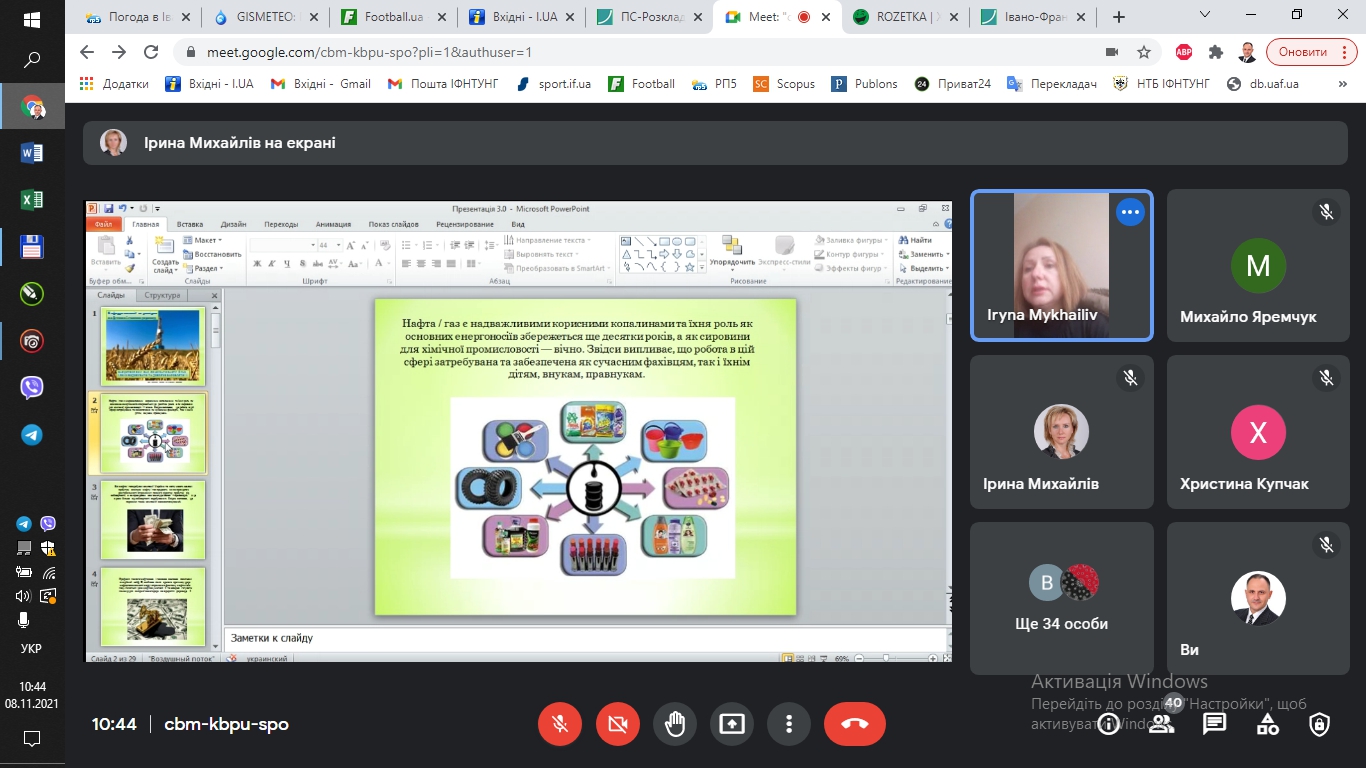The height and width of the screenshot is (768, 1366).
Task: Click the Оновити Chrome update button
Action: [x=1302, y=52]
